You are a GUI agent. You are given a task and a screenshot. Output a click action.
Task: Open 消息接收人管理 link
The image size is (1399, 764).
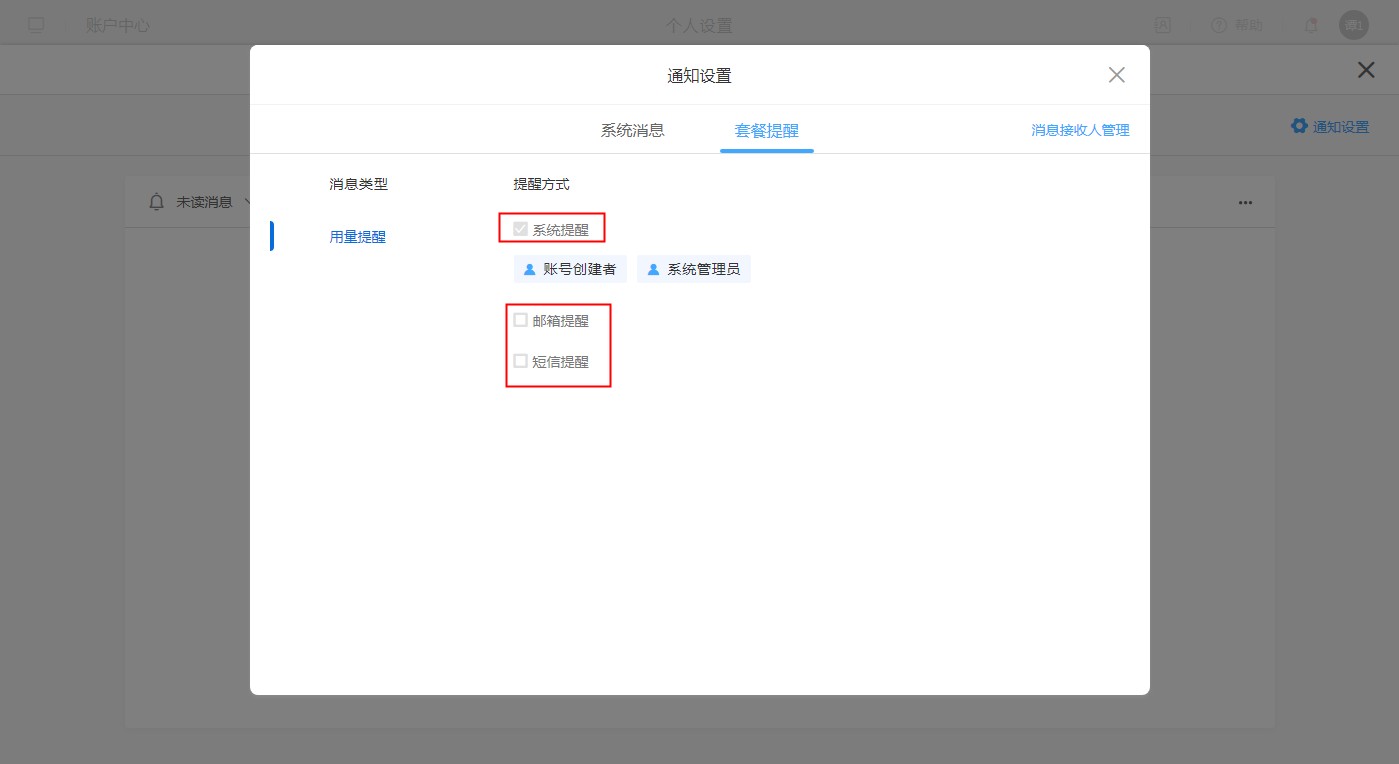[1080, 130]
